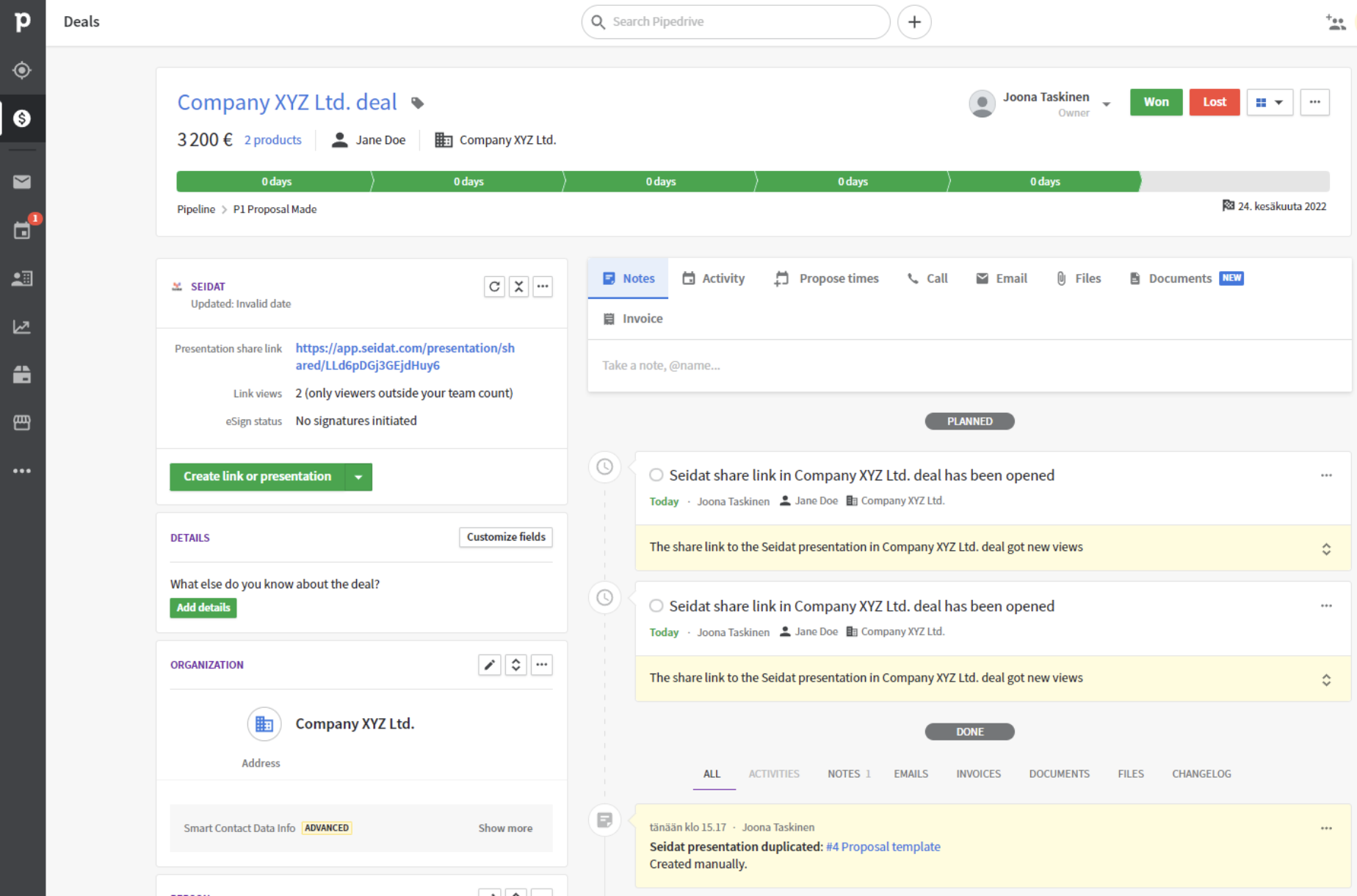Mark first Seidat share link activity done

coord(656,475)
